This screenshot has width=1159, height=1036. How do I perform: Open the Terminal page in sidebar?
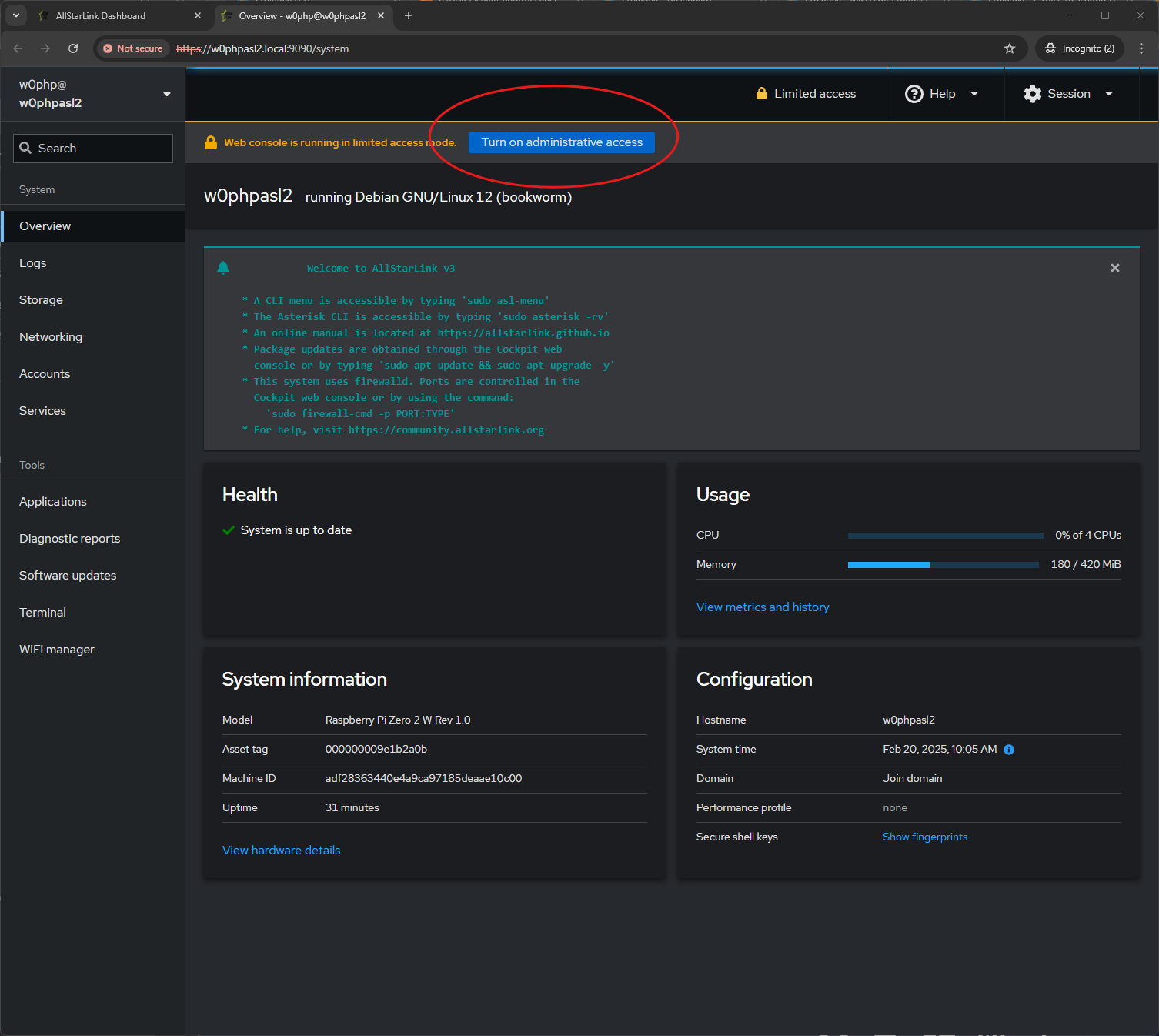(x=43, y=613)
